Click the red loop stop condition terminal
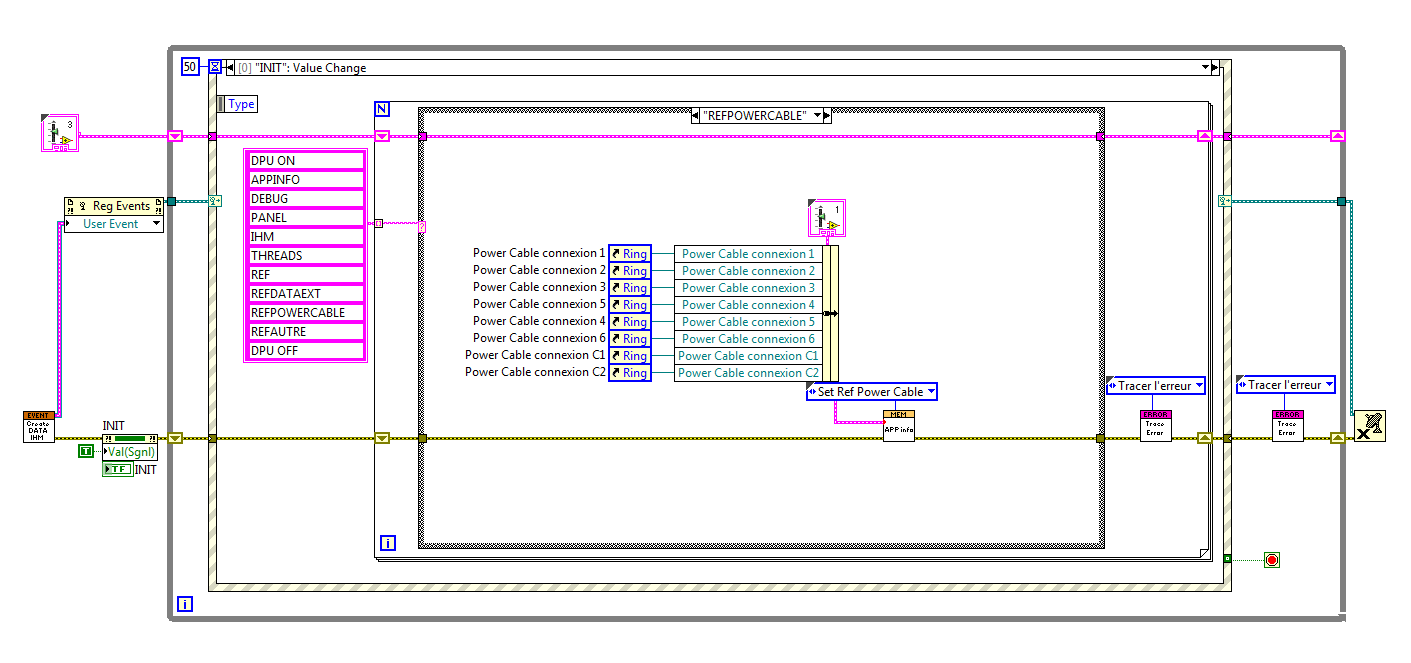Screen dimensions: 1411x663 (1272, 559)
